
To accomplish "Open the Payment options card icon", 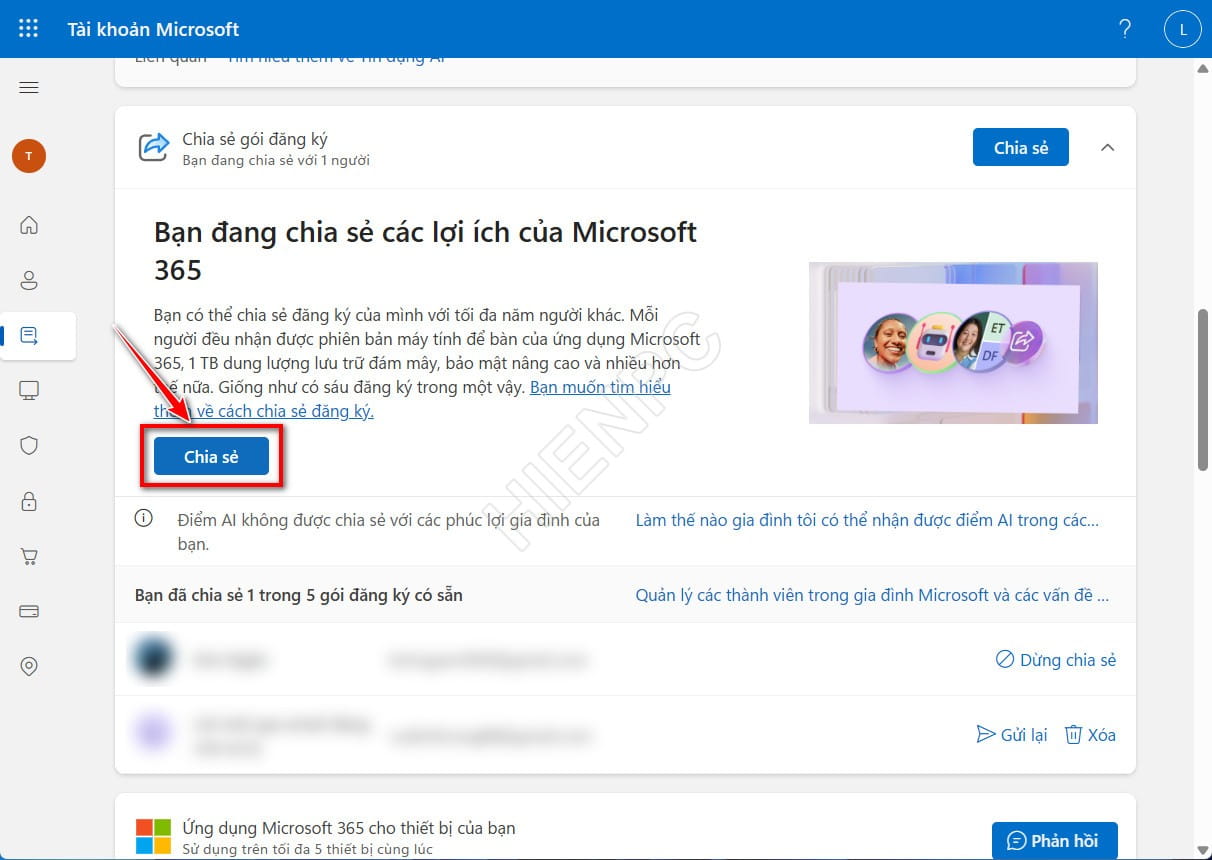I will coord(29,611).
